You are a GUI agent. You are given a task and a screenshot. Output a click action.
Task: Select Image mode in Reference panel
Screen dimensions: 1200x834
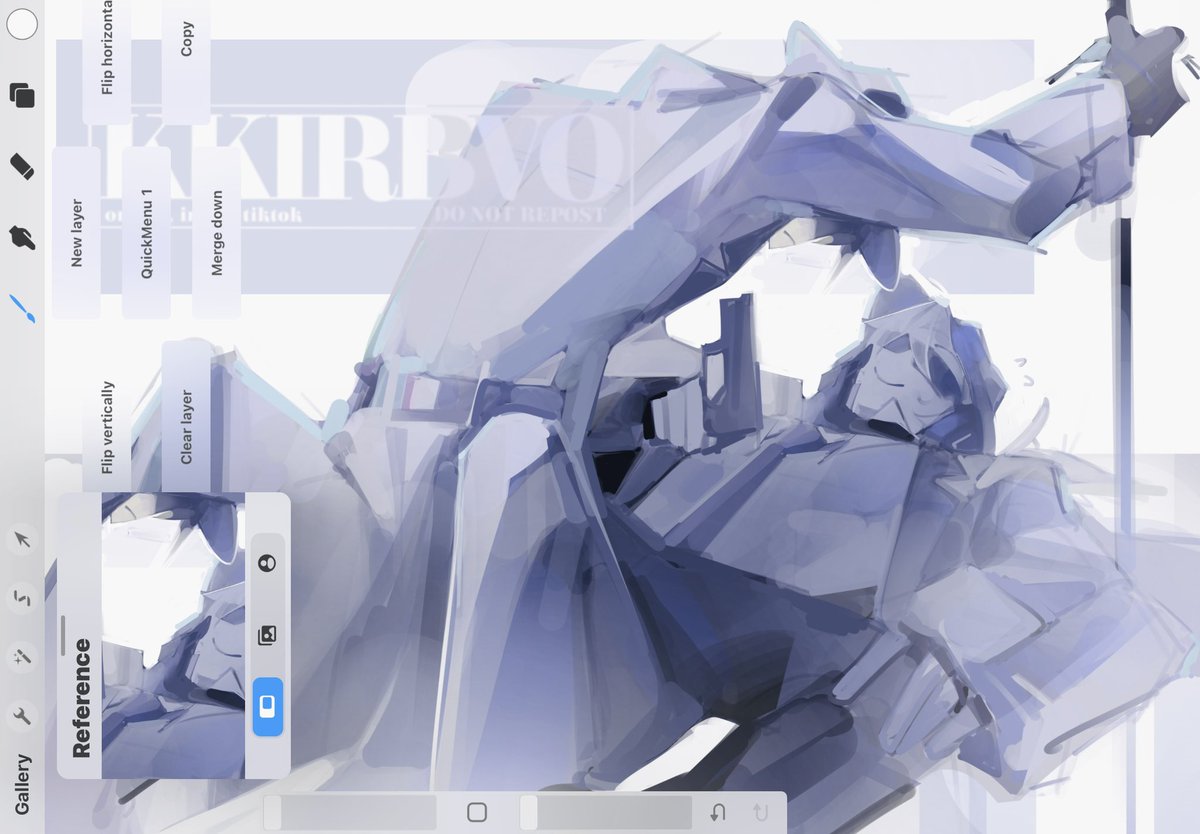click(267, 634)
